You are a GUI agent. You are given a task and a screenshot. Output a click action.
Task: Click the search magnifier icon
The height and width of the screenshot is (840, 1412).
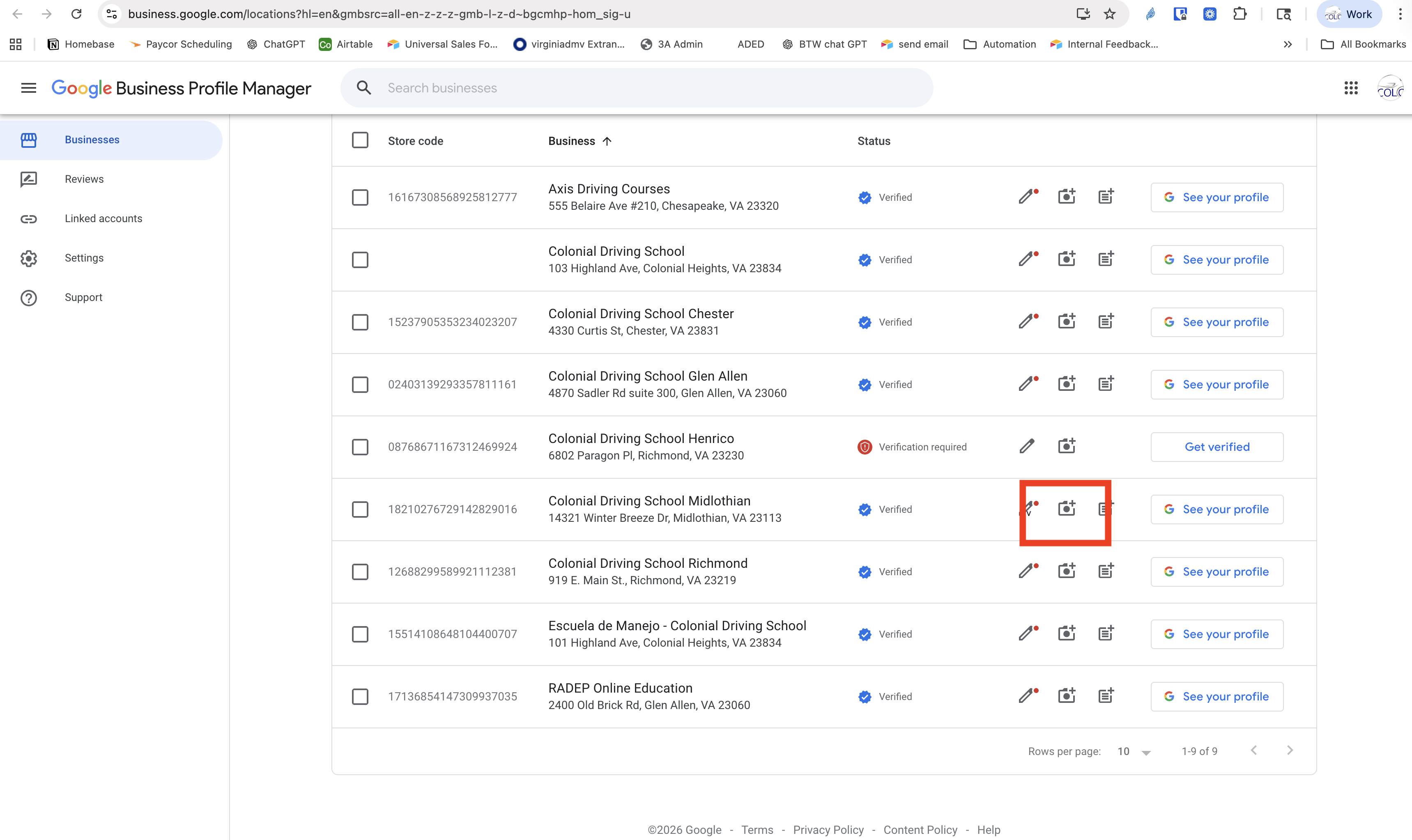point(363,88)
